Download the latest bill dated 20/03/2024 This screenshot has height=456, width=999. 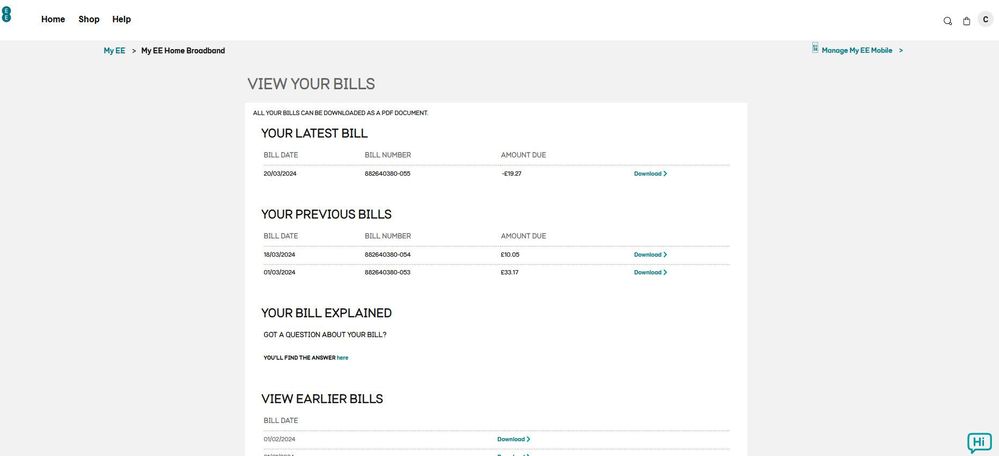[650, 173]
